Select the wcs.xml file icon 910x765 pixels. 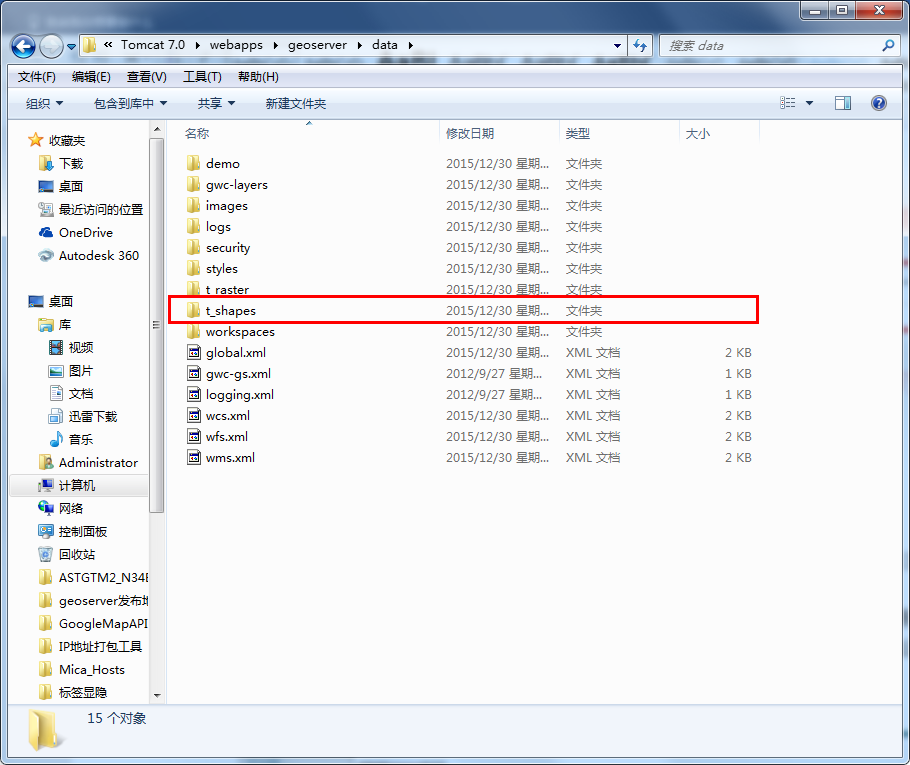pos(194,414)
